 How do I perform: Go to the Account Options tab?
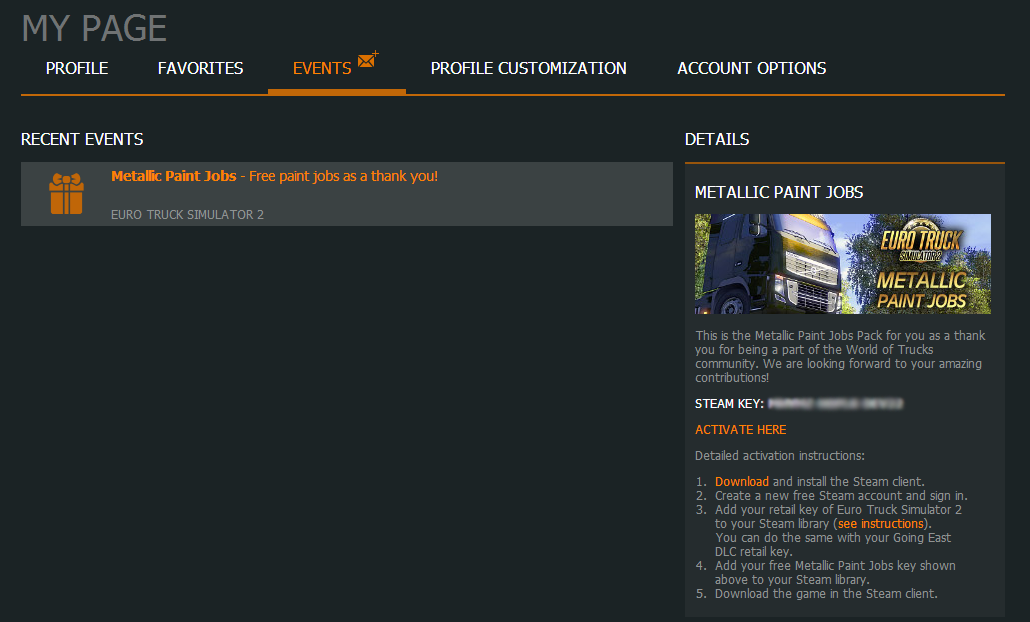751,68
